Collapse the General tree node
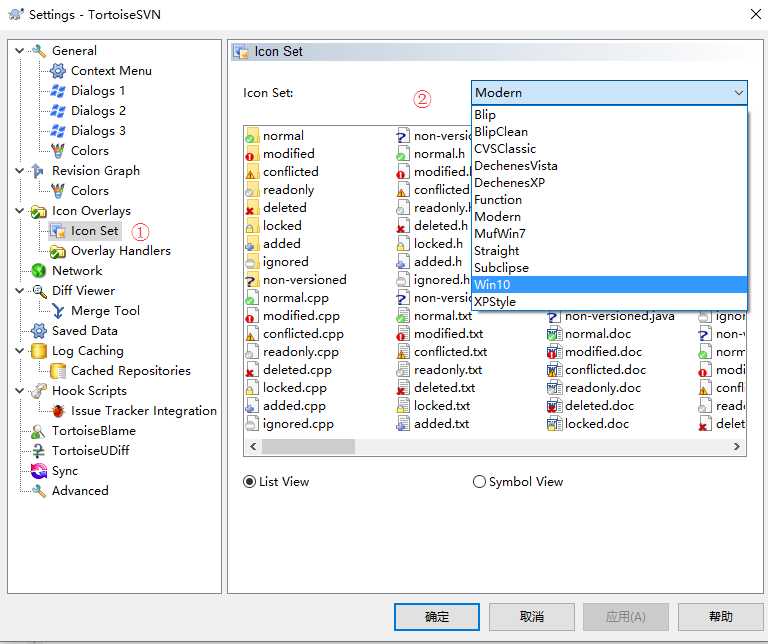Viewport: 768px width, 644px height. point(20,50)
